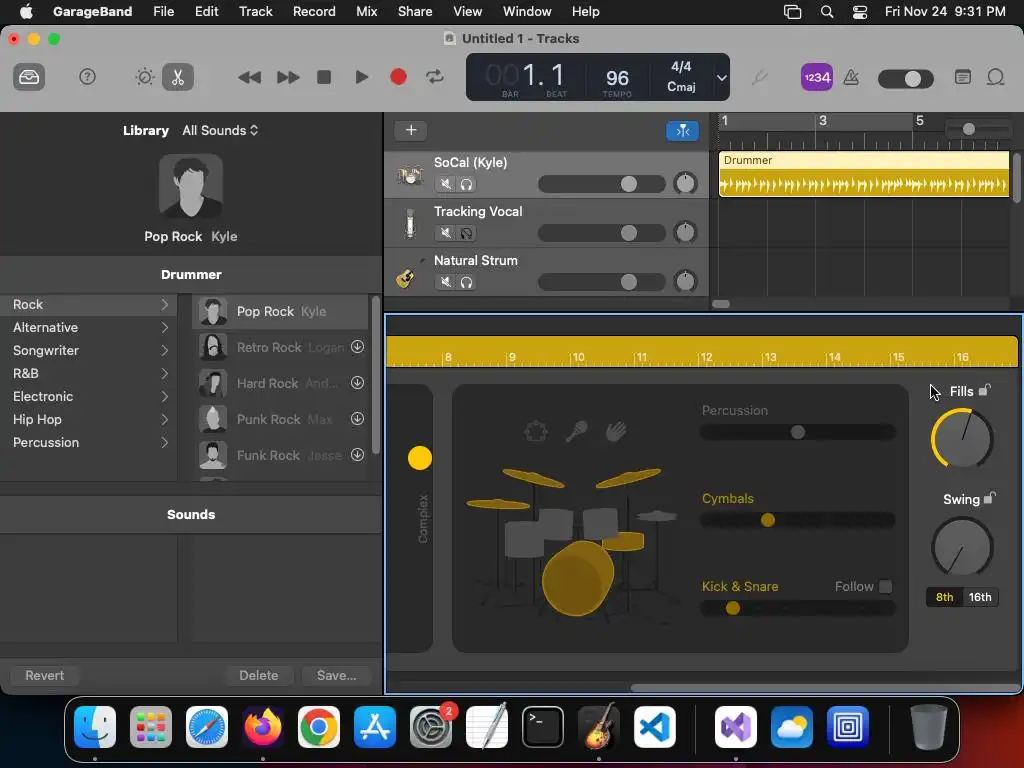Select the SoCal drum kit track icon
This screenshot has height=768, width=1024.
[409, 174]
